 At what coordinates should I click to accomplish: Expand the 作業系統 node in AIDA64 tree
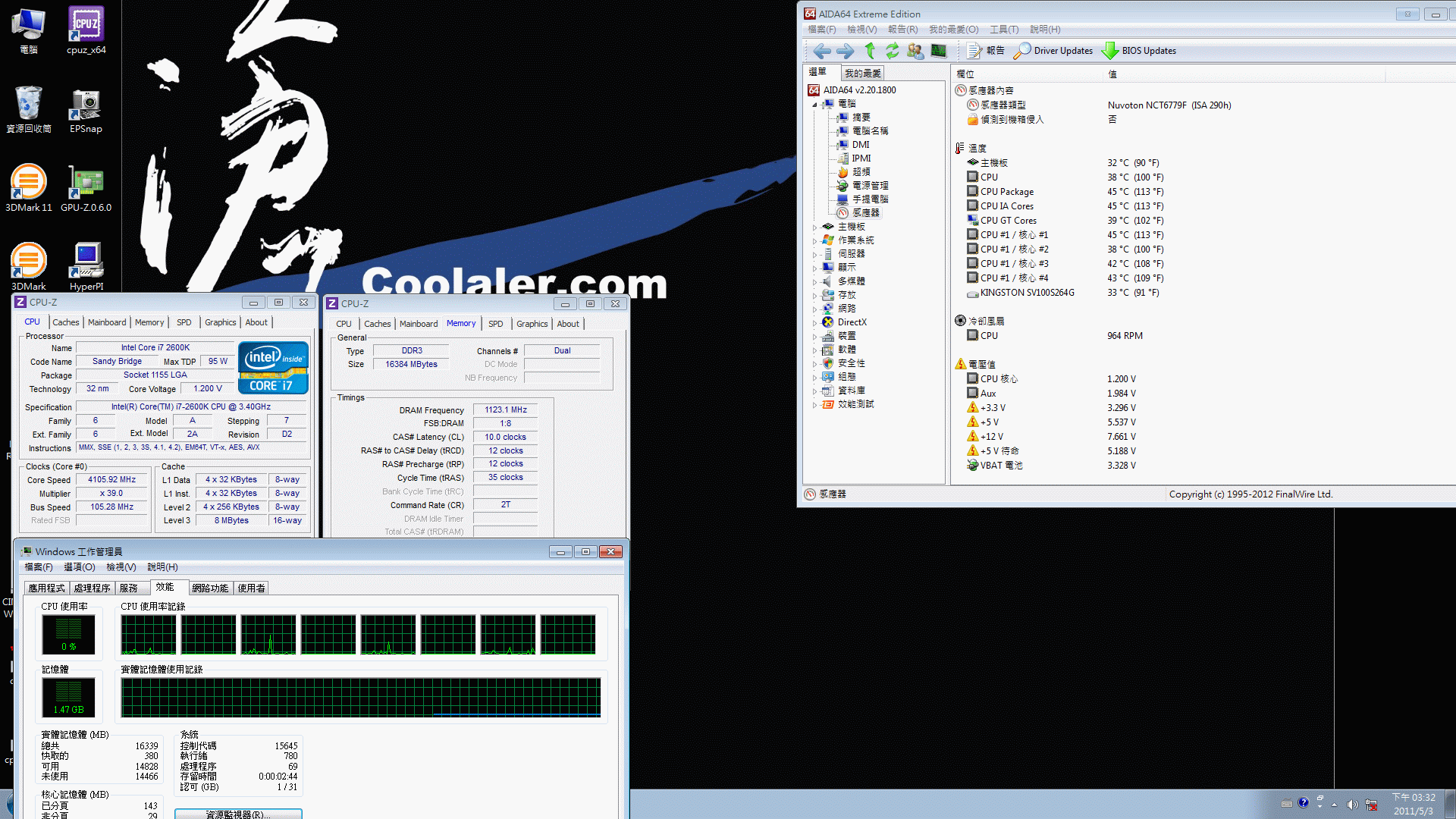point(815,240)
